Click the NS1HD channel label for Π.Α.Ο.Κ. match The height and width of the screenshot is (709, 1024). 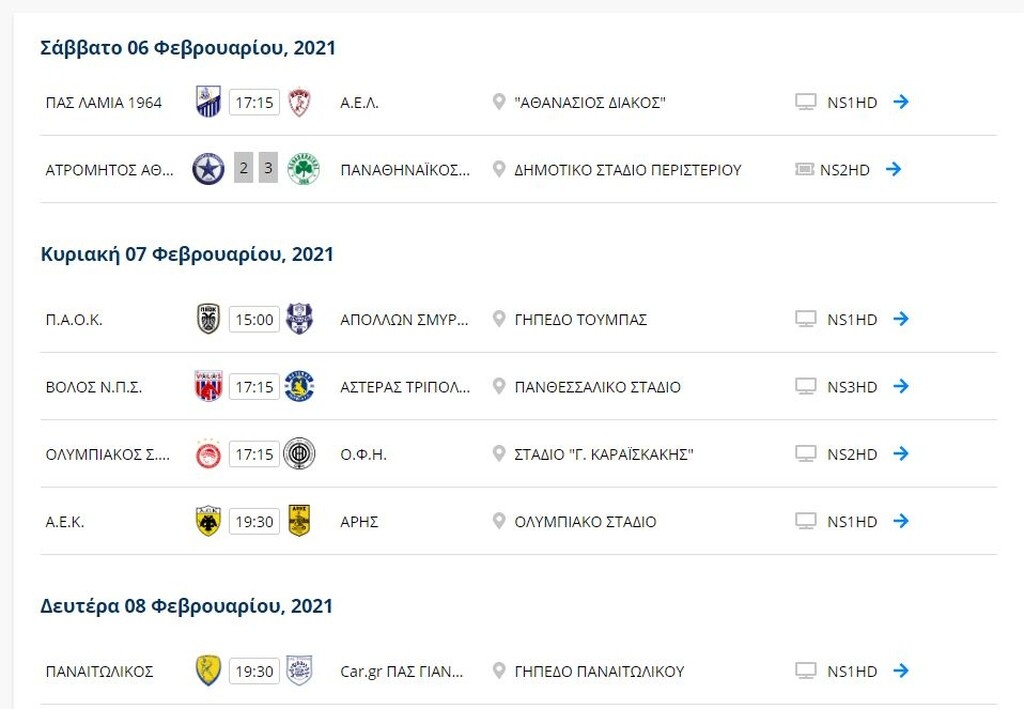click(x=849, y=319)
